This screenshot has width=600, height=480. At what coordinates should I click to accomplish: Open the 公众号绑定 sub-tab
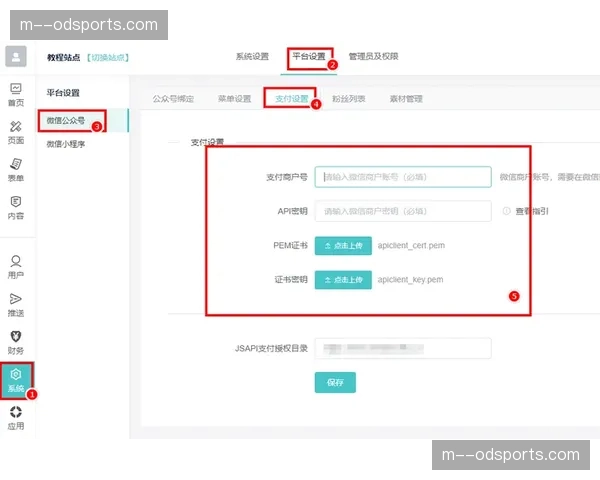click(173, 99)
